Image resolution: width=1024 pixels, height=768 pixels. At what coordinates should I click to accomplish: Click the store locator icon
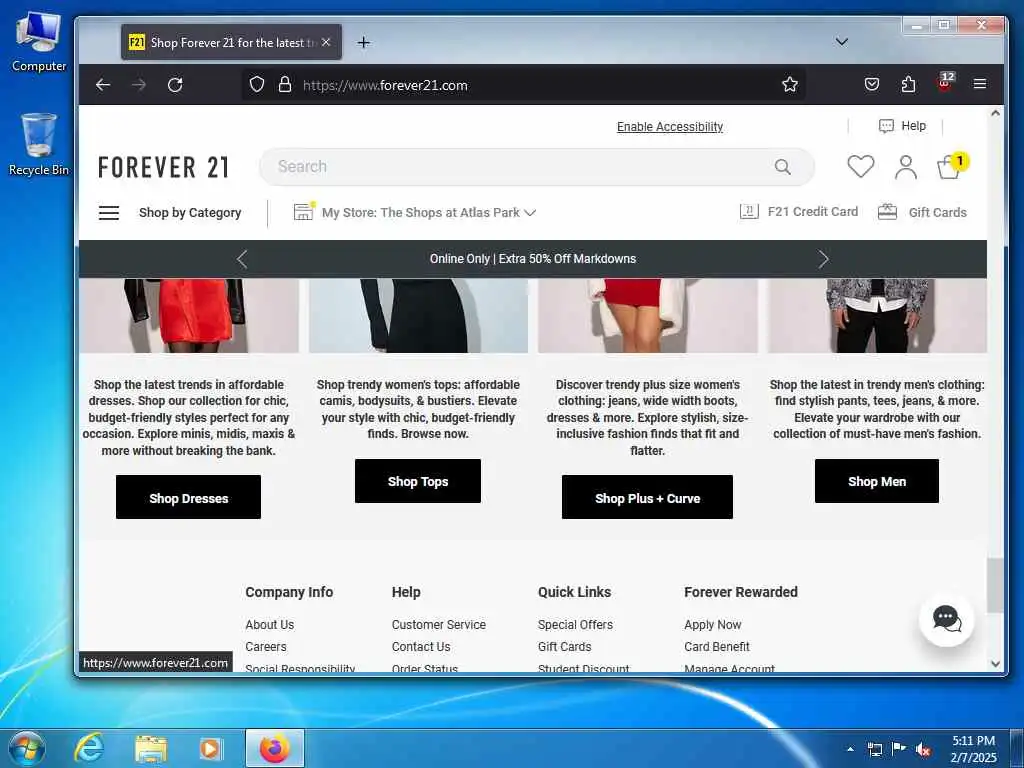(304, 211)
